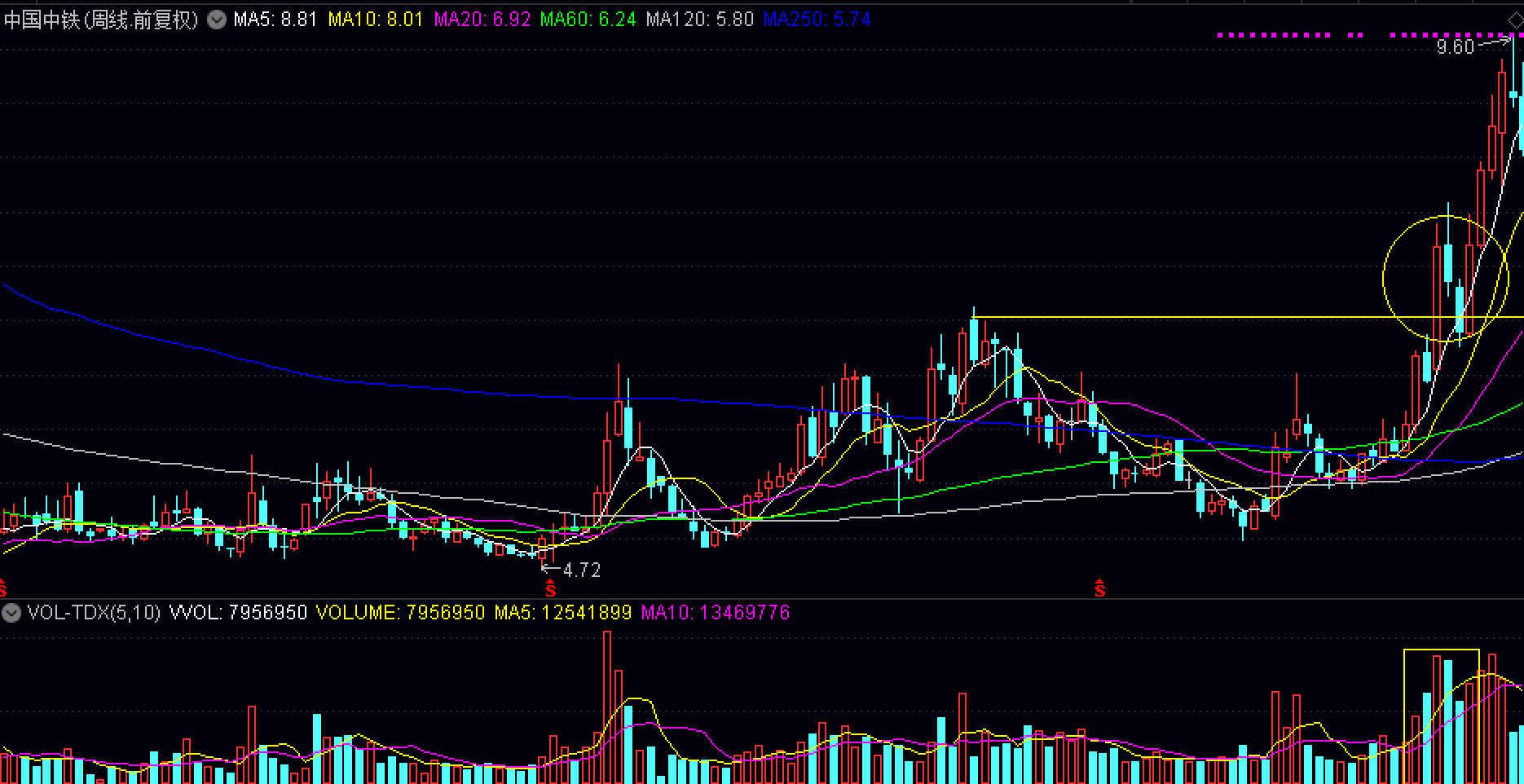Viewport: 1524px width, 784px height.
Task: Click the 中国中铁(周线.前复权) chart title
Action: click(x=101, y=20)
